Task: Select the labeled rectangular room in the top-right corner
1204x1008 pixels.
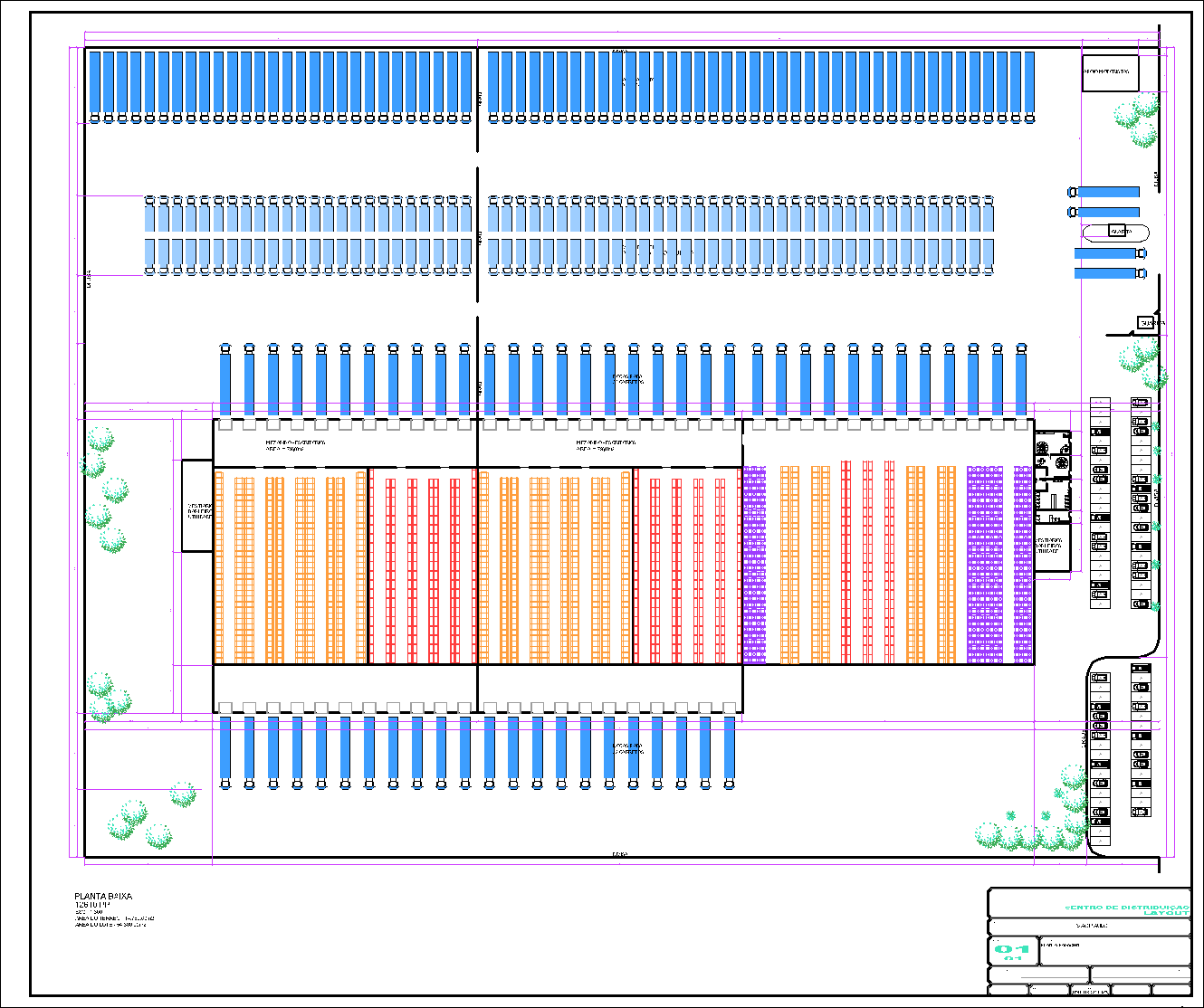Action: [x=1110, y=72]
